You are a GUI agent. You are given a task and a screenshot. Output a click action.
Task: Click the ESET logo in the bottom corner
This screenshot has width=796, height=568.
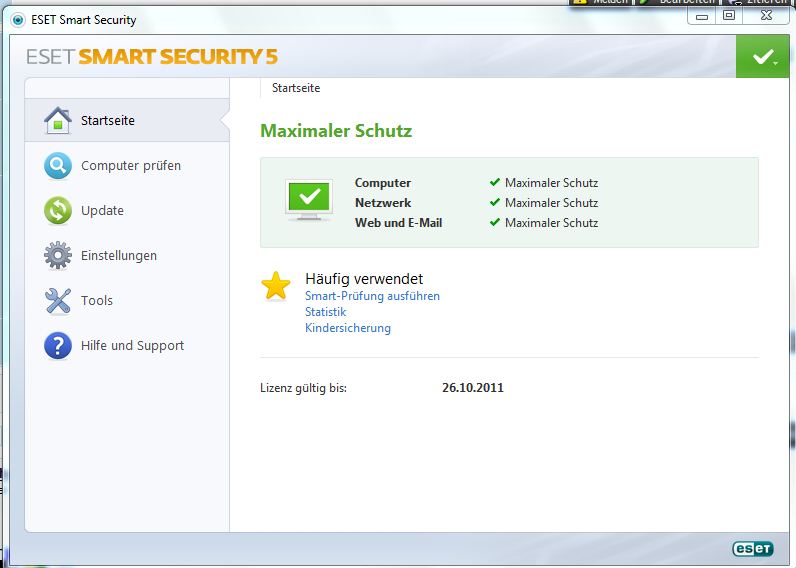pyautogui.click(x=752, y=548)
